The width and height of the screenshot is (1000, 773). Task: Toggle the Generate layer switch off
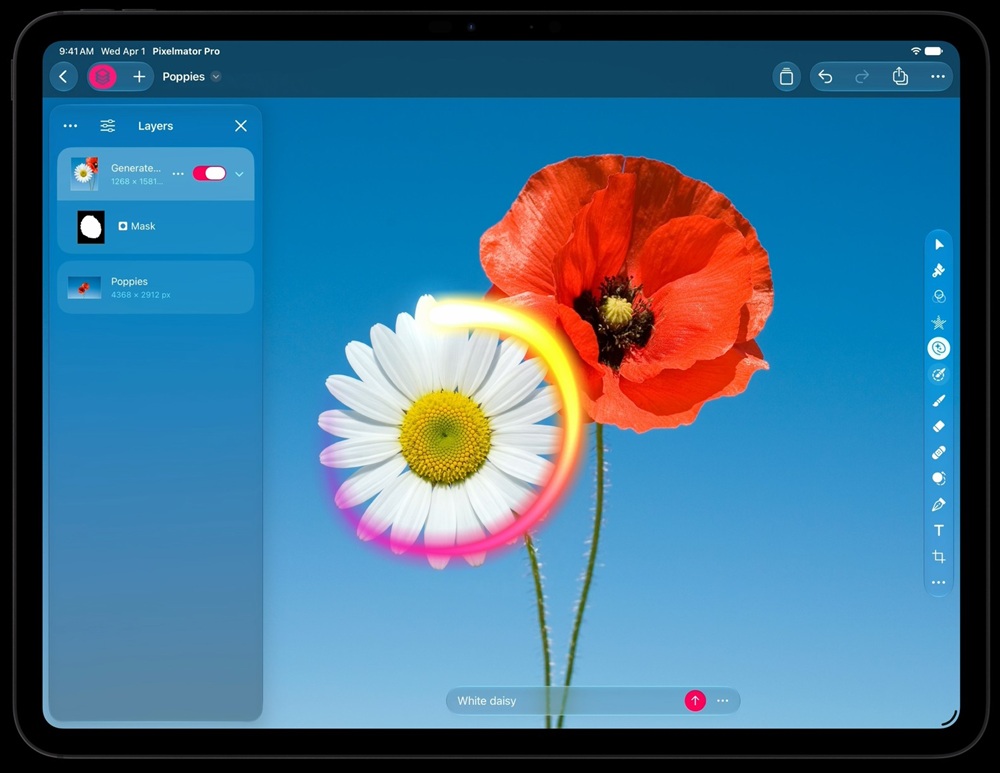point(209,173)
